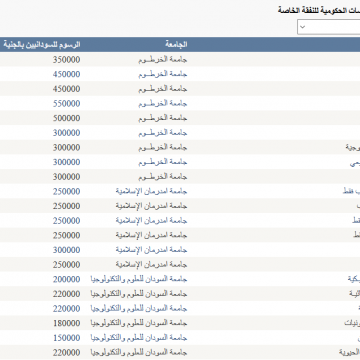The height and width of the screenshot is (360, 360).
Task: Select the cell ending with ونيات
Action: coord(352,323)
